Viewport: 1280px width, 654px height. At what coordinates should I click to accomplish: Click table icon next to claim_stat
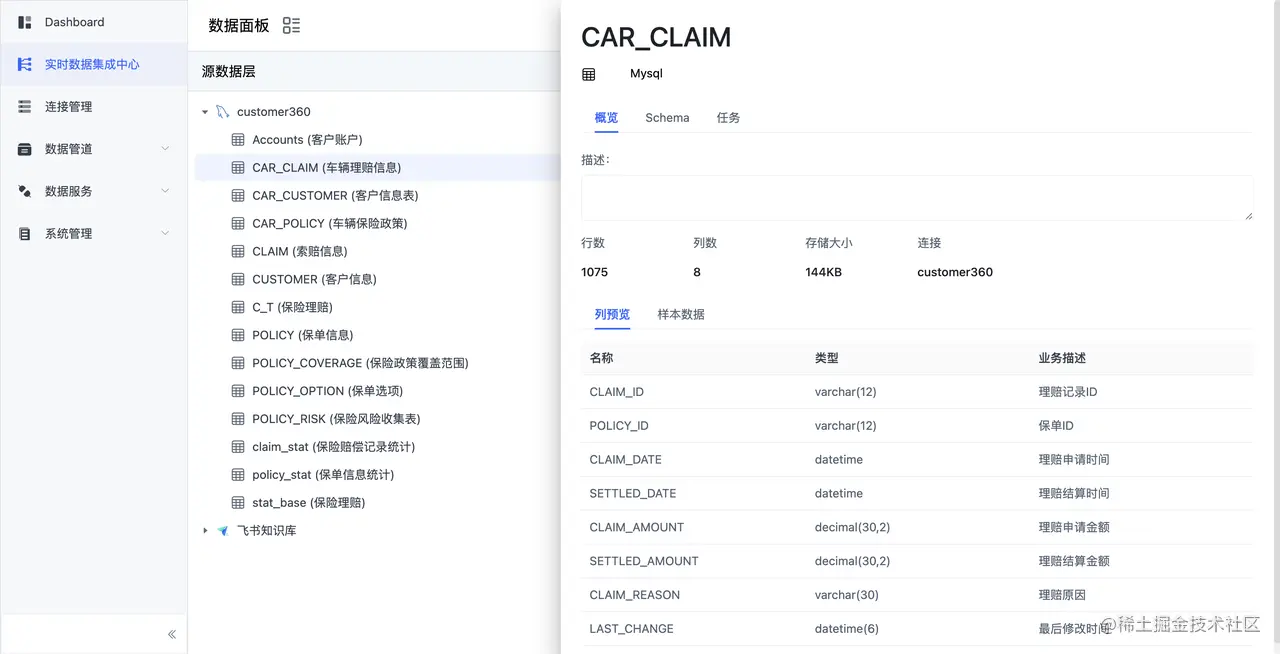coord(238,447)
